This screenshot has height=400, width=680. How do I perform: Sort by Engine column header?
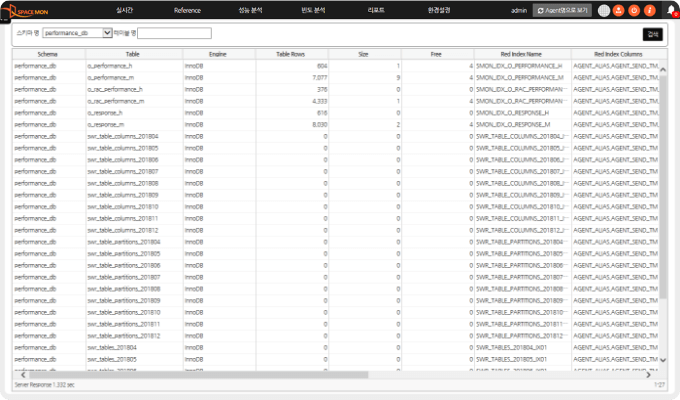click(x=218, y=54)
